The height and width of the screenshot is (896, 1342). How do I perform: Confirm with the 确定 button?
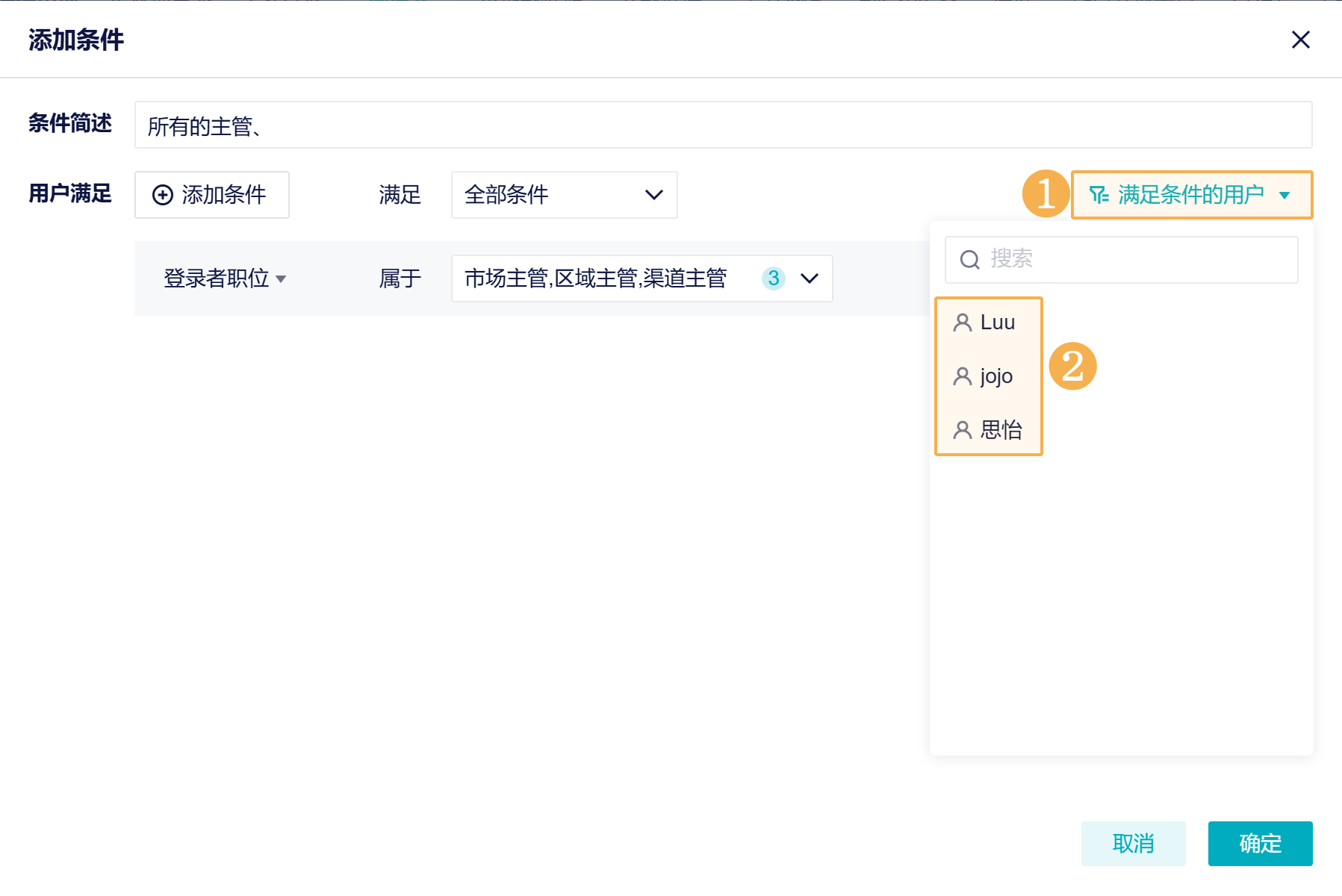[x=1260, y=844]
